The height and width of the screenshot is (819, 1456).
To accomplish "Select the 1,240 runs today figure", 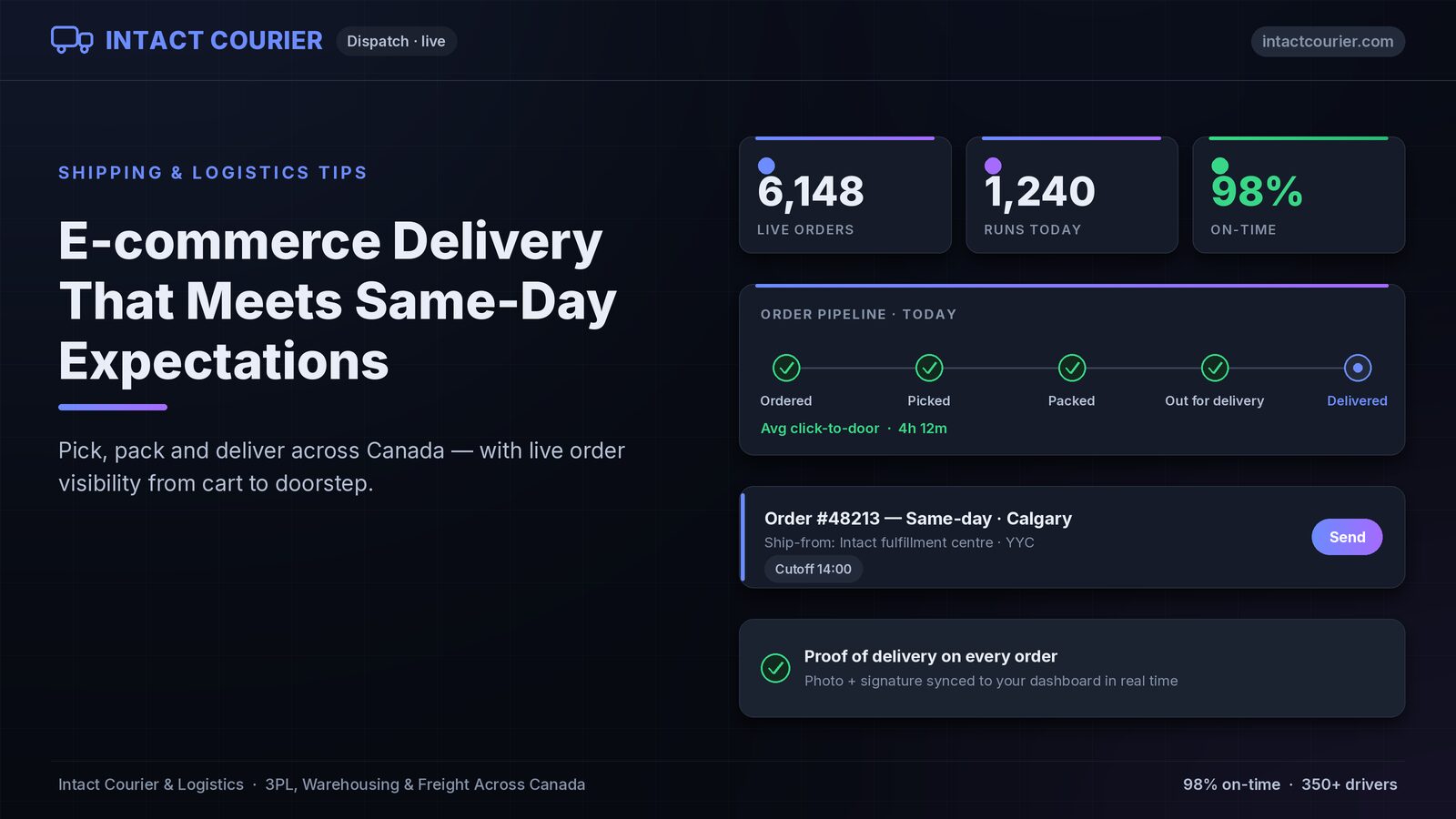I will tap(1039, 192).
